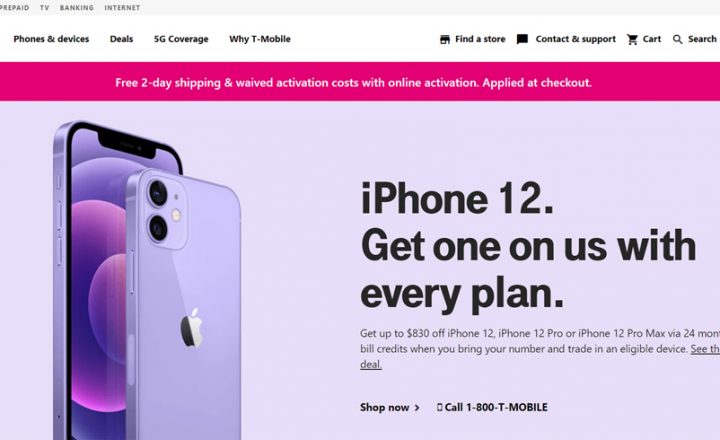Screen dimensions: 720x440
Task: Open the Phones & devices menu
Action: pos(51,39)
